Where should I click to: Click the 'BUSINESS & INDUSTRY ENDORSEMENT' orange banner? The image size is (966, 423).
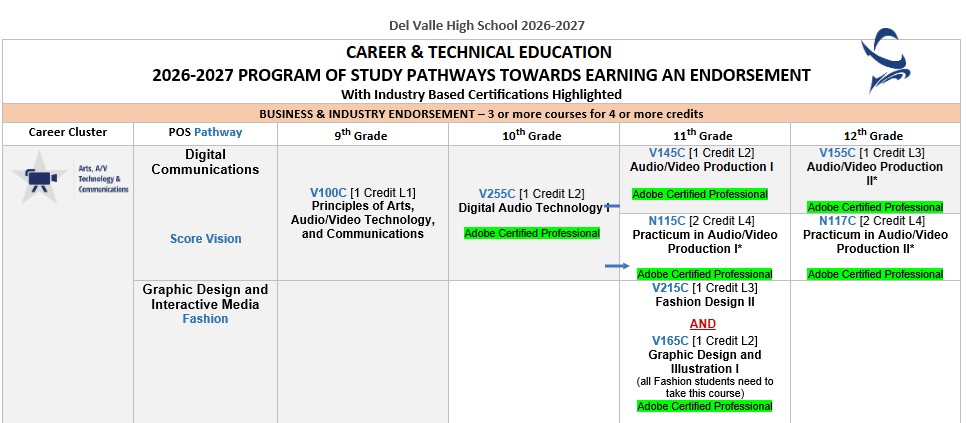tap(481, 114)
